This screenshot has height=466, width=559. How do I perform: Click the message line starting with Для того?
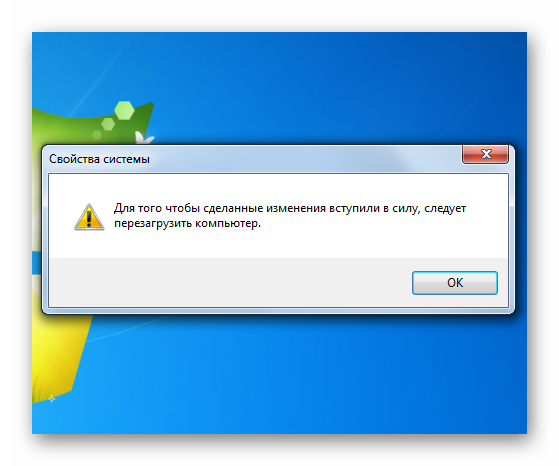290,208
